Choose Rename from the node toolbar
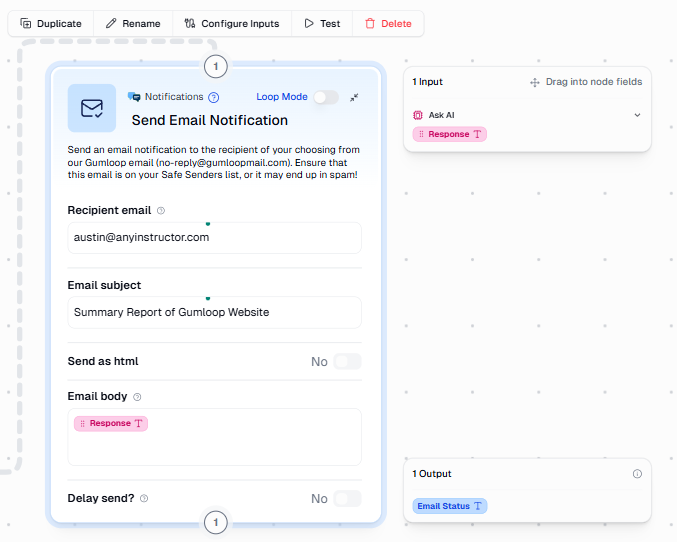This screenshot has height=542, width=677. pos(133,23)
